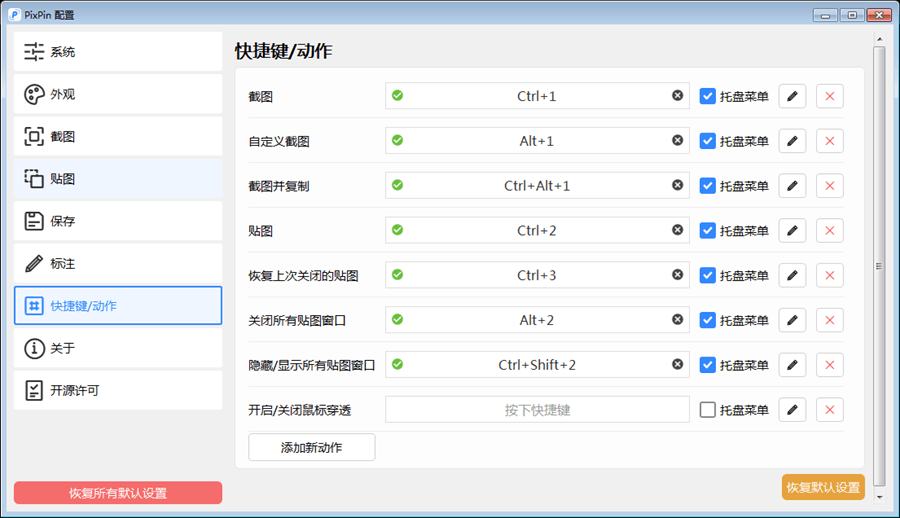Switch to the 贴图 sidebar page
The width and height of the screenshot is (900, 518).
(x=118, y=179)
